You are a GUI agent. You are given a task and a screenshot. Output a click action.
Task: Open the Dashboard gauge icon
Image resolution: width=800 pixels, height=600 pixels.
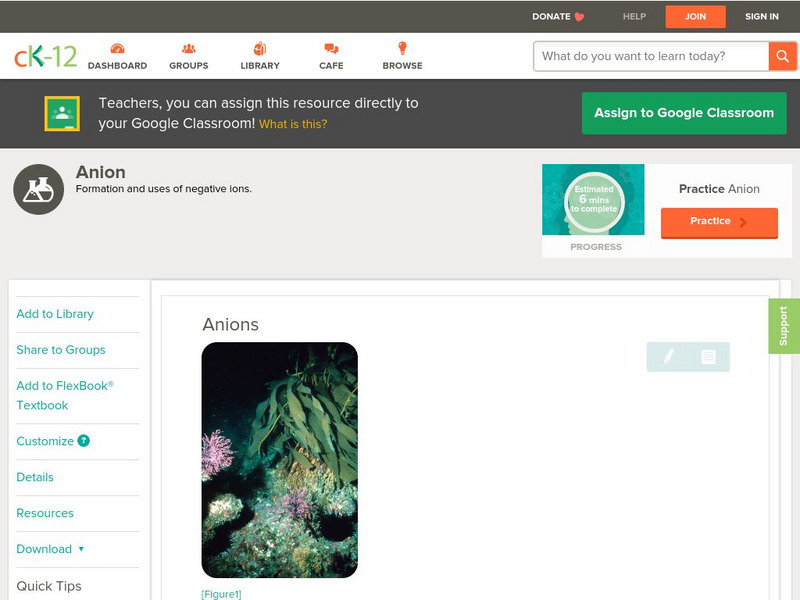[x=117, y=48]
